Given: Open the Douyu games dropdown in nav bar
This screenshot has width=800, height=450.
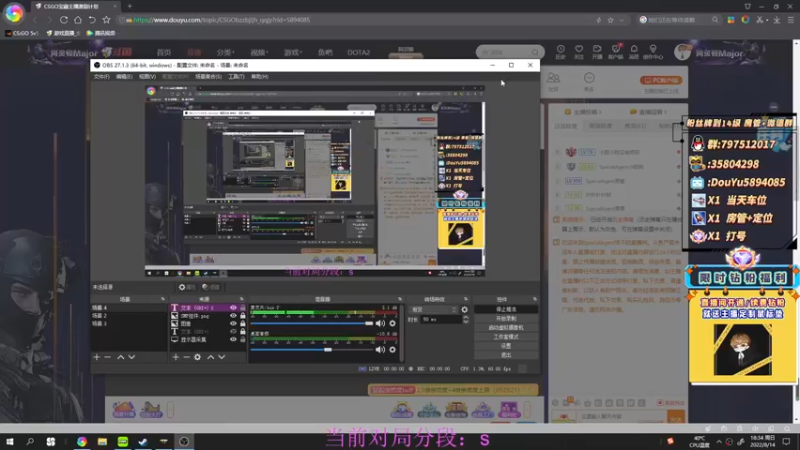Looking at the screenshot, I should click(293, 52).
